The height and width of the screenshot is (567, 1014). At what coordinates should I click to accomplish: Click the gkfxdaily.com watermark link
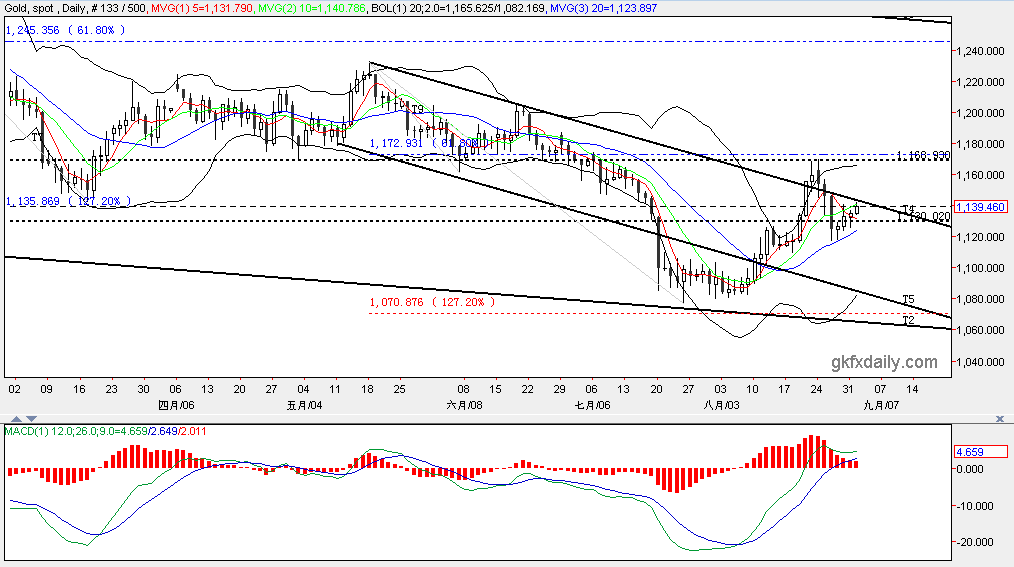point(884,362)
